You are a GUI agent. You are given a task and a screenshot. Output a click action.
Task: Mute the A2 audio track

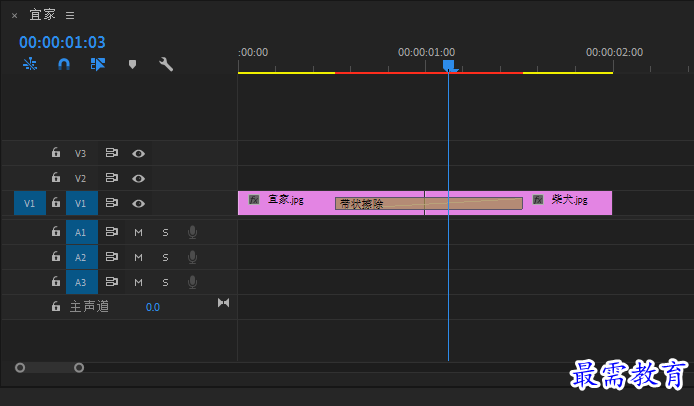pos(139,257)
